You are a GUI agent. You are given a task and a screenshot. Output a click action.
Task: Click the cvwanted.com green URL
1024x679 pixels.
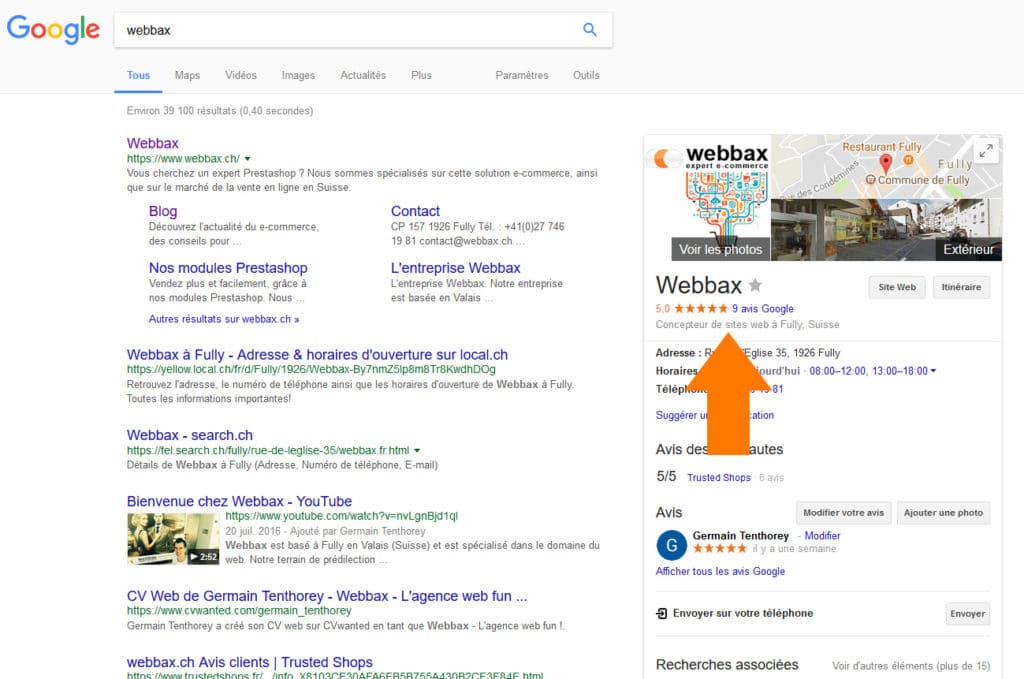tap(239, 610)
